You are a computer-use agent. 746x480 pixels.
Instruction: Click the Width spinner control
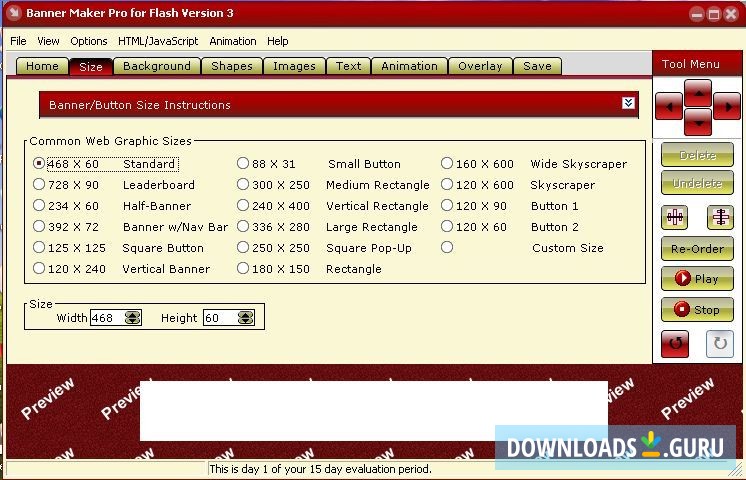[133, 318]
